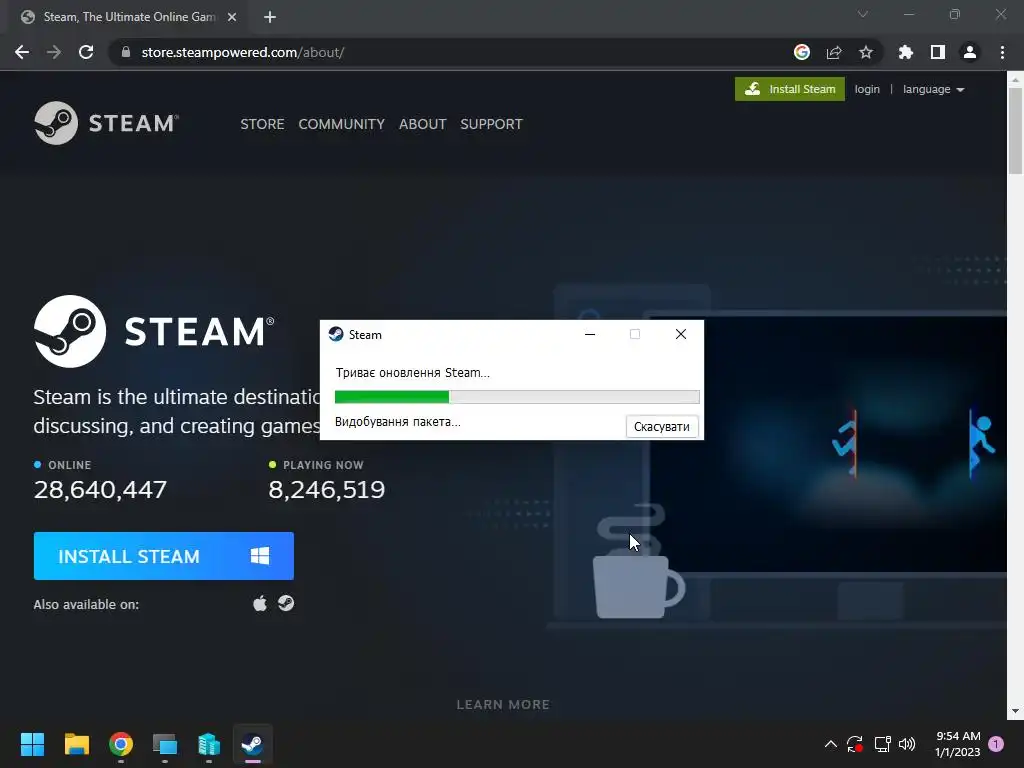Viewport: 1024px width, 768px height.
Task: Click the Chrome taskbar icon
Action: tap(121, 744)
